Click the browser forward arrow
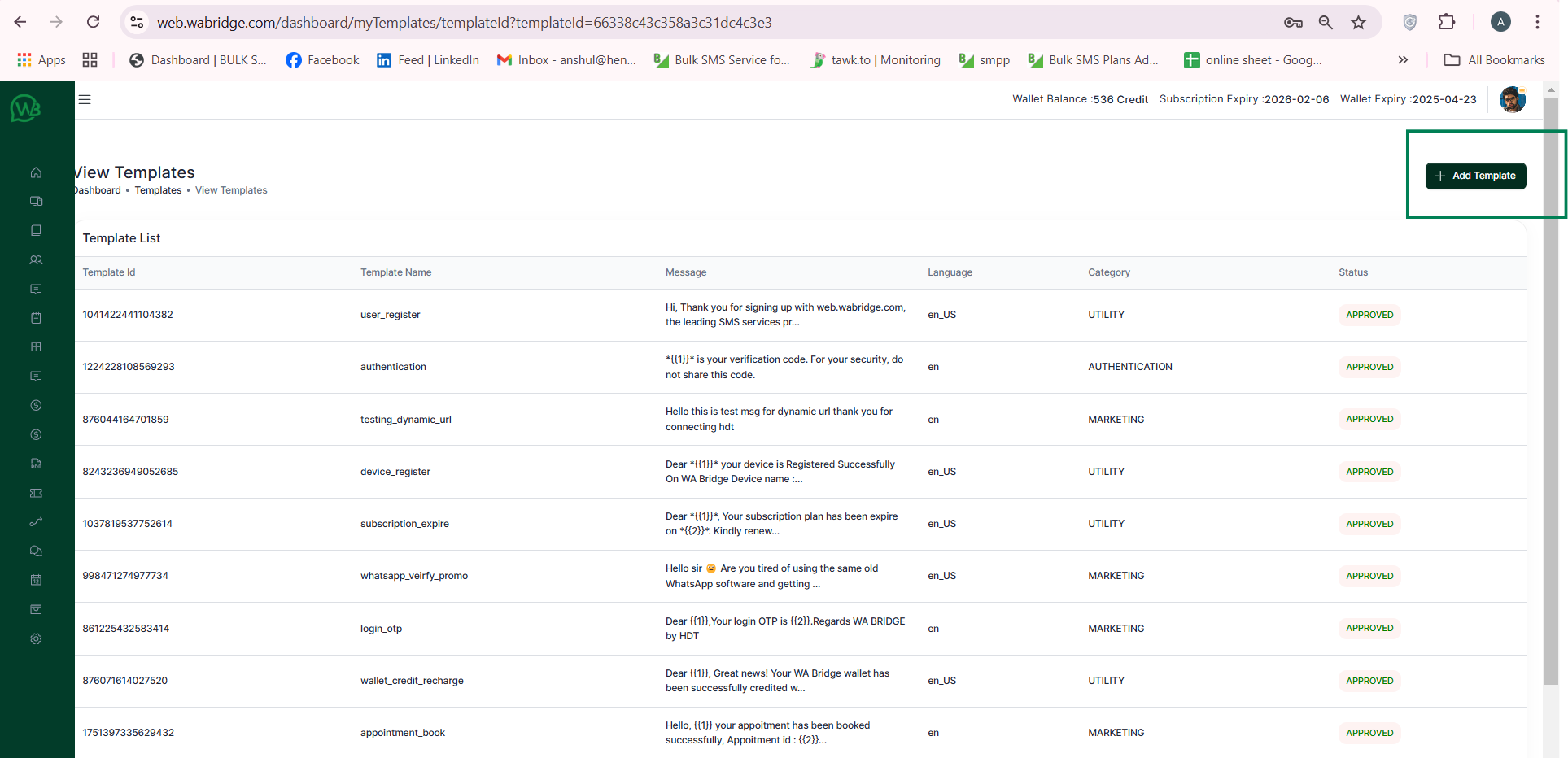The width and height of the screenshot is (1568, 758). click(56, 22)
